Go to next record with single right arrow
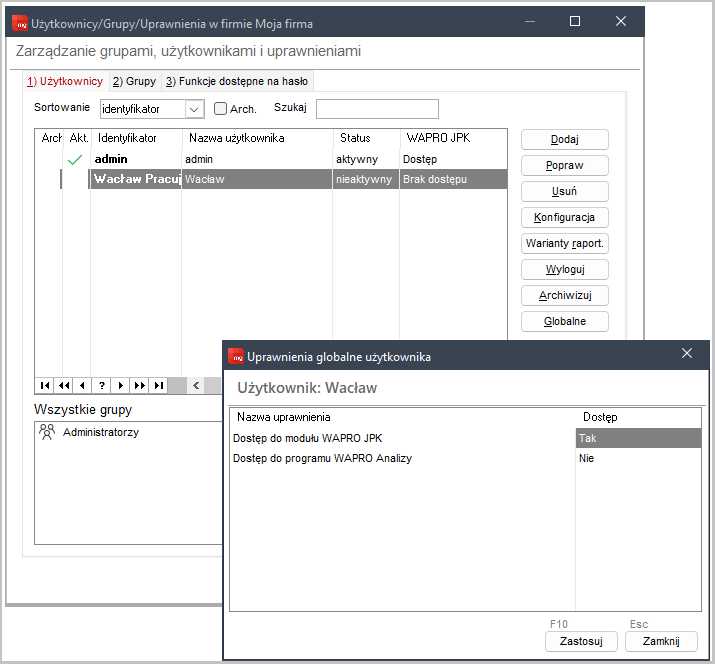This screenshot has width=715, height=664. point(120,385)
